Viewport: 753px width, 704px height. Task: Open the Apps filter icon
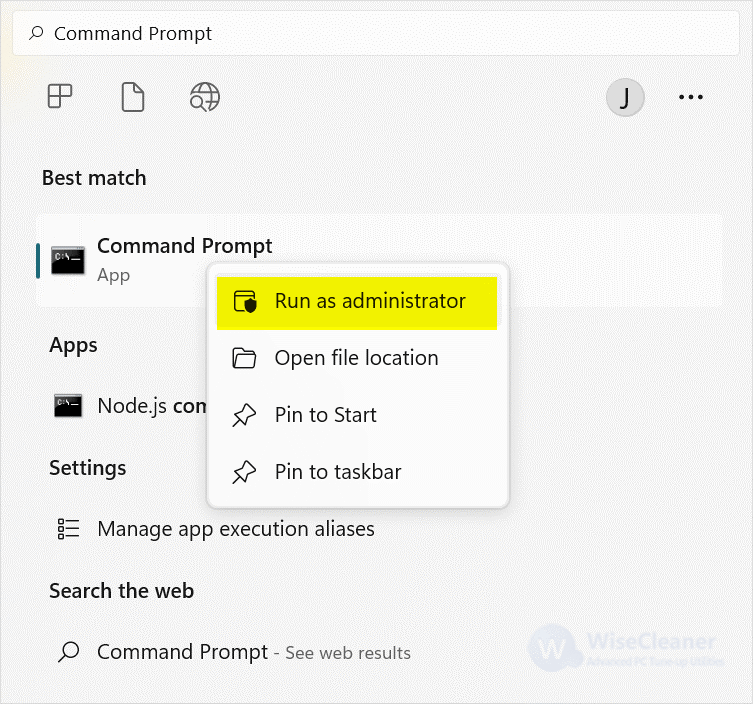tap(60, 96)
